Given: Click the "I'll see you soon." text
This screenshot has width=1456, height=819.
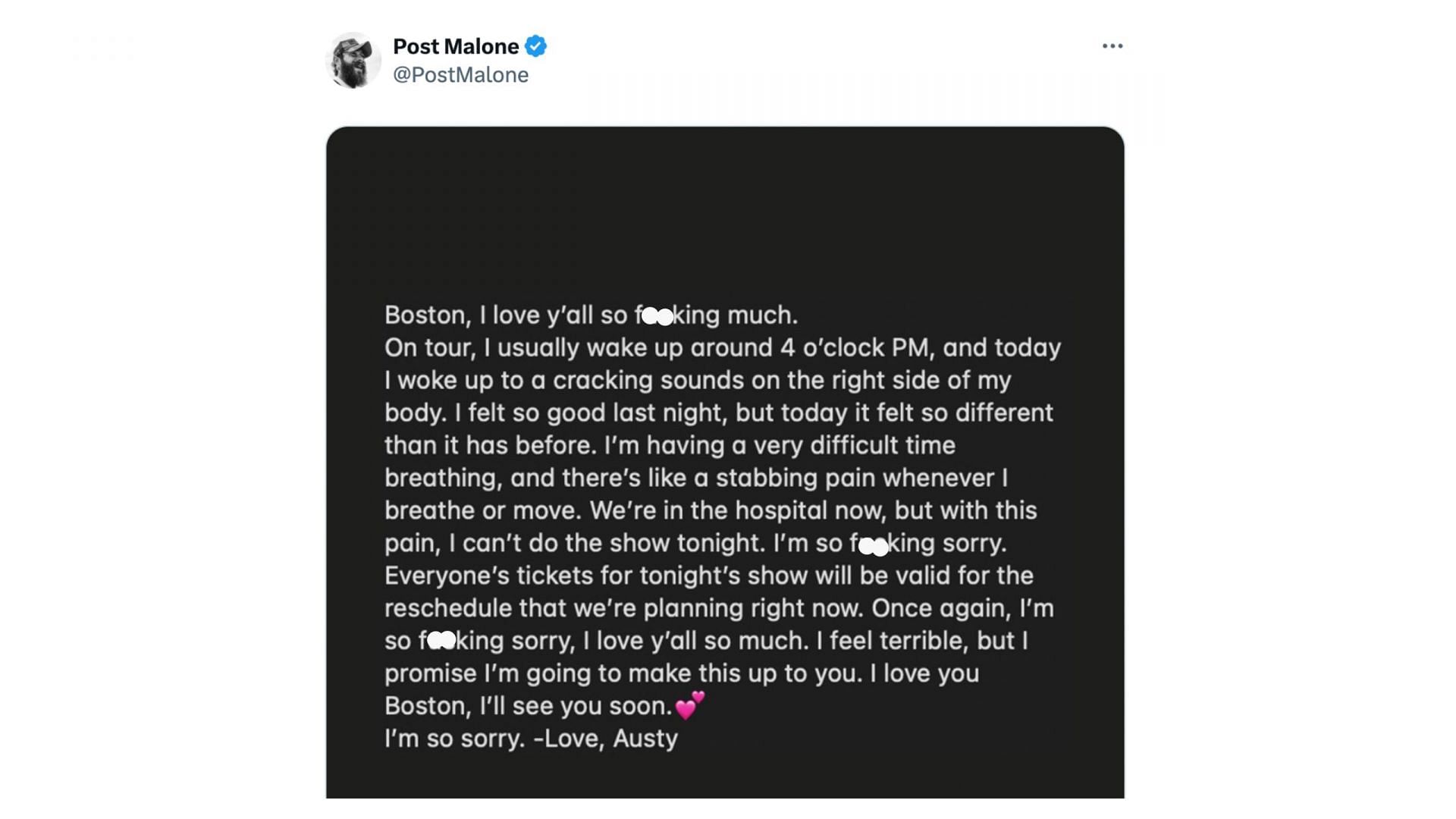Looking at the screenshot, I should (576, 706).
